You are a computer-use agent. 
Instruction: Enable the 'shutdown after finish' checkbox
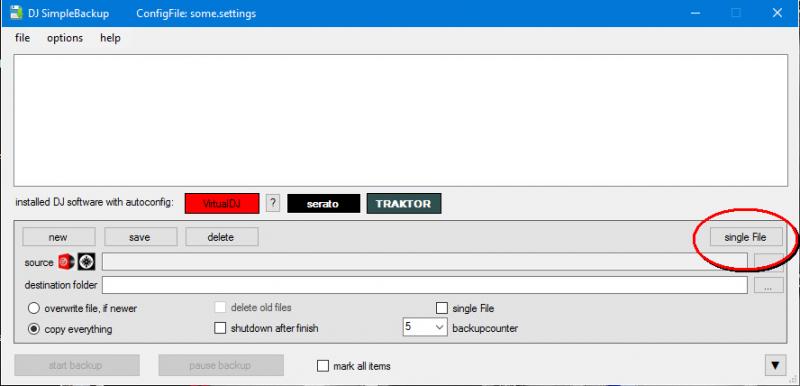pos(220,328)
